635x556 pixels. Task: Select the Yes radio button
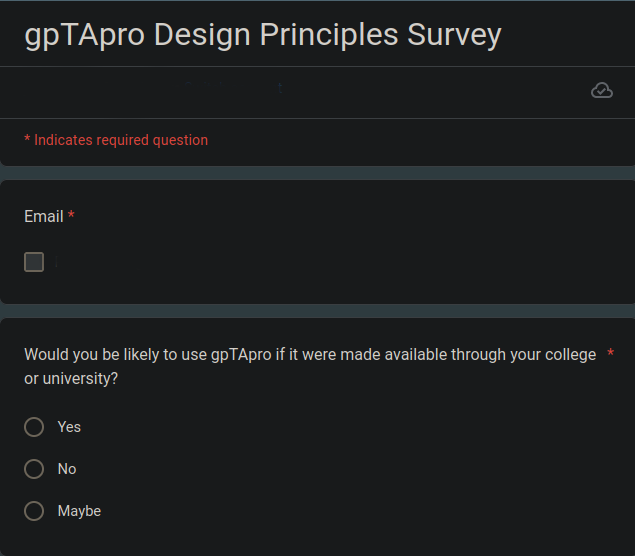click(x=34, y=427)
